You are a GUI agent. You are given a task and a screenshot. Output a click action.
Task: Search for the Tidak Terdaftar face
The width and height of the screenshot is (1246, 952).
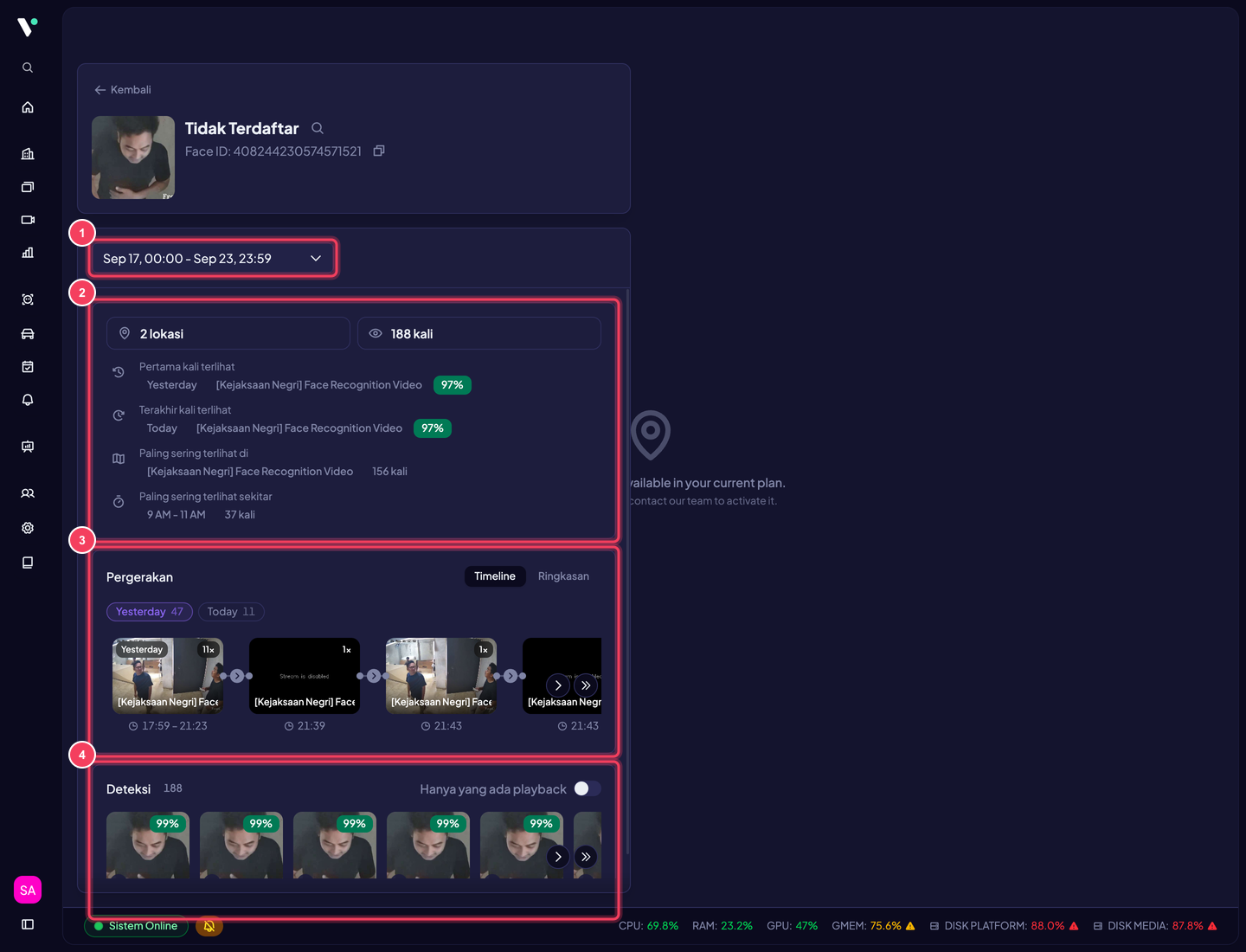(x=318, y=128)
